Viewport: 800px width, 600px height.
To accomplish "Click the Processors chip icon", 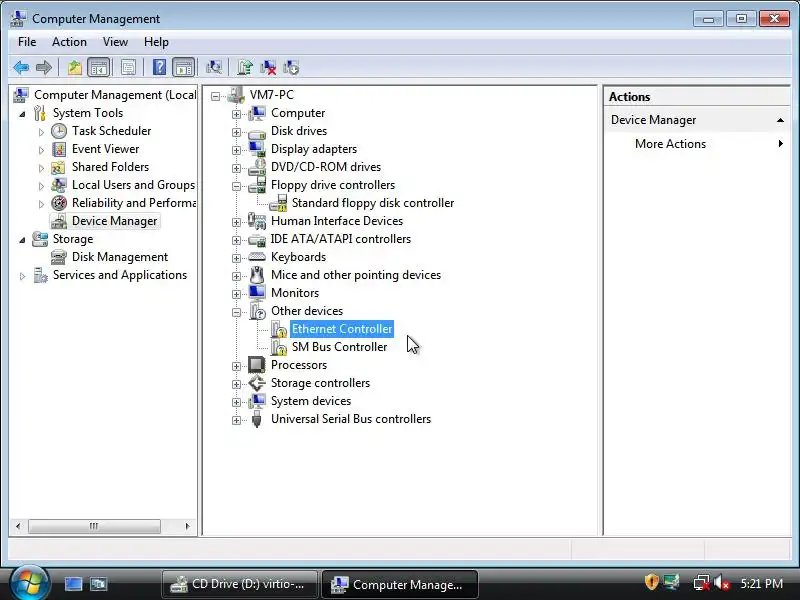I will [x=256, y=365].
